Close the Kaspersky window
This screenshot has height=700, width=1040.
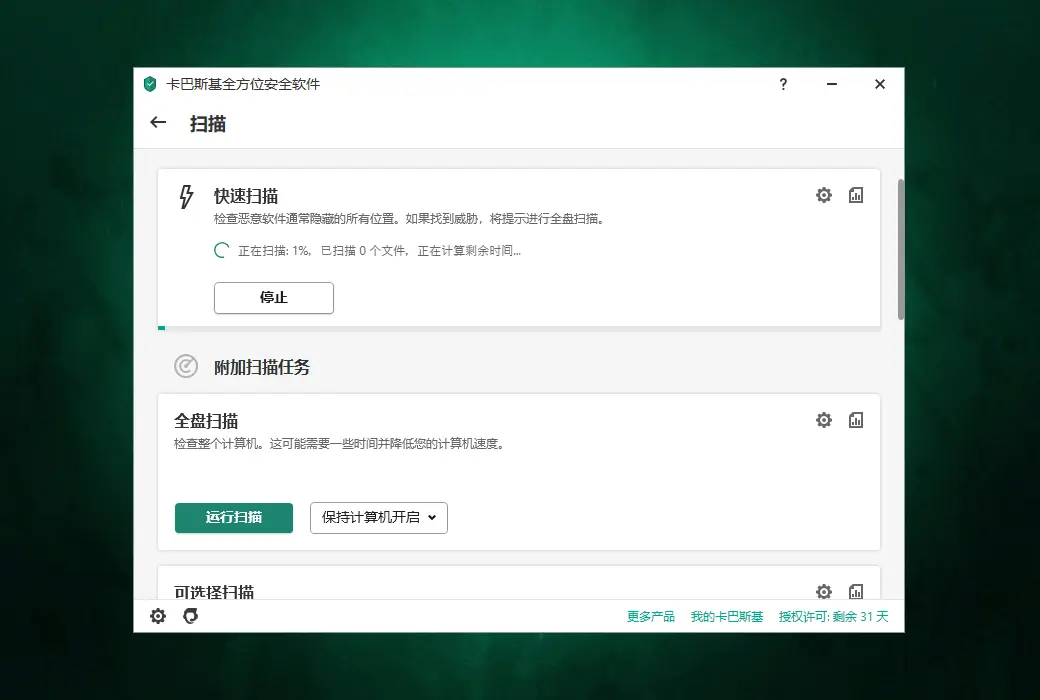click(880, 84)
